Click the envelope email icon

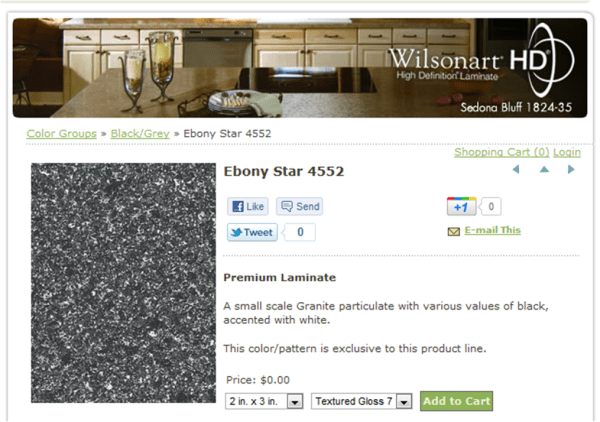[x=454, y=231]
